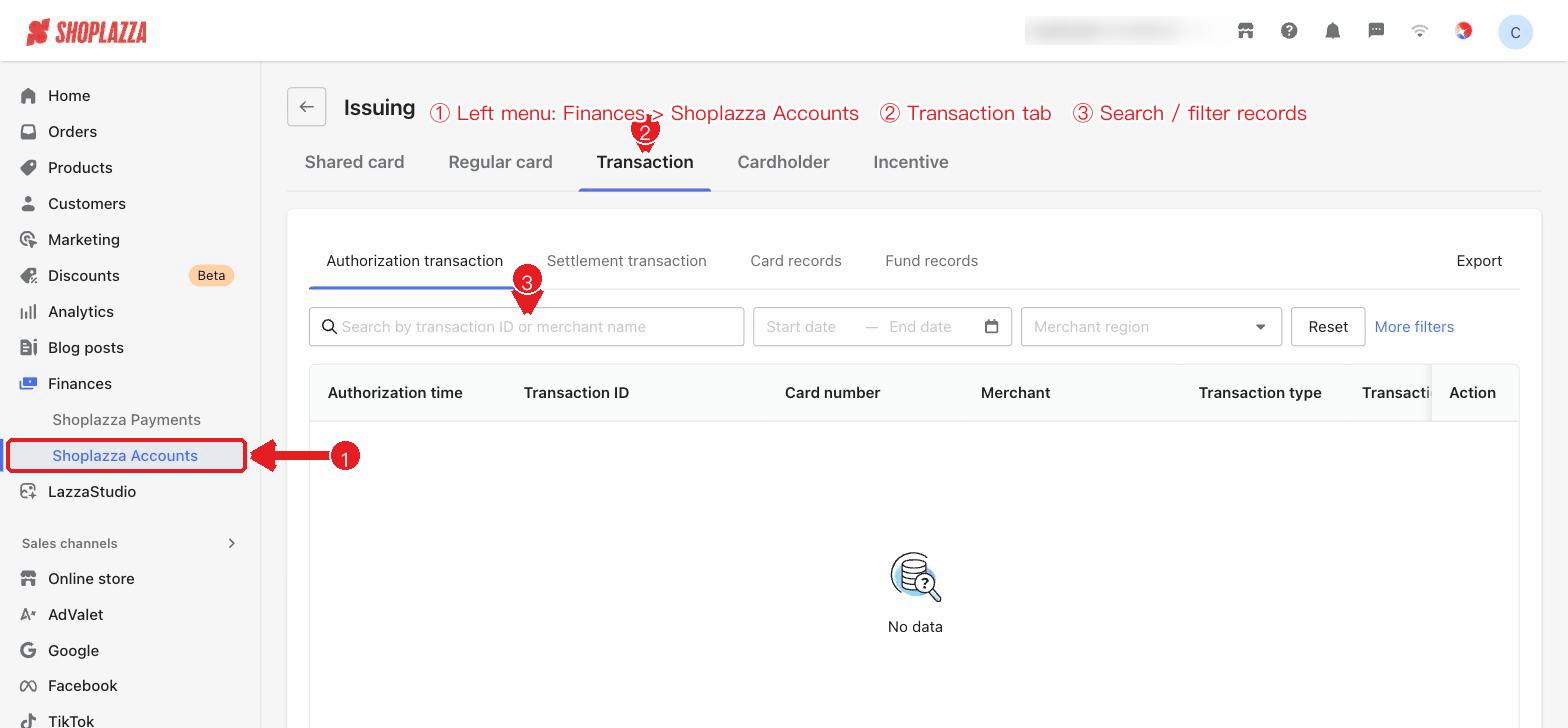
Task: Click the Google G icon
Action: click(29, 651)
